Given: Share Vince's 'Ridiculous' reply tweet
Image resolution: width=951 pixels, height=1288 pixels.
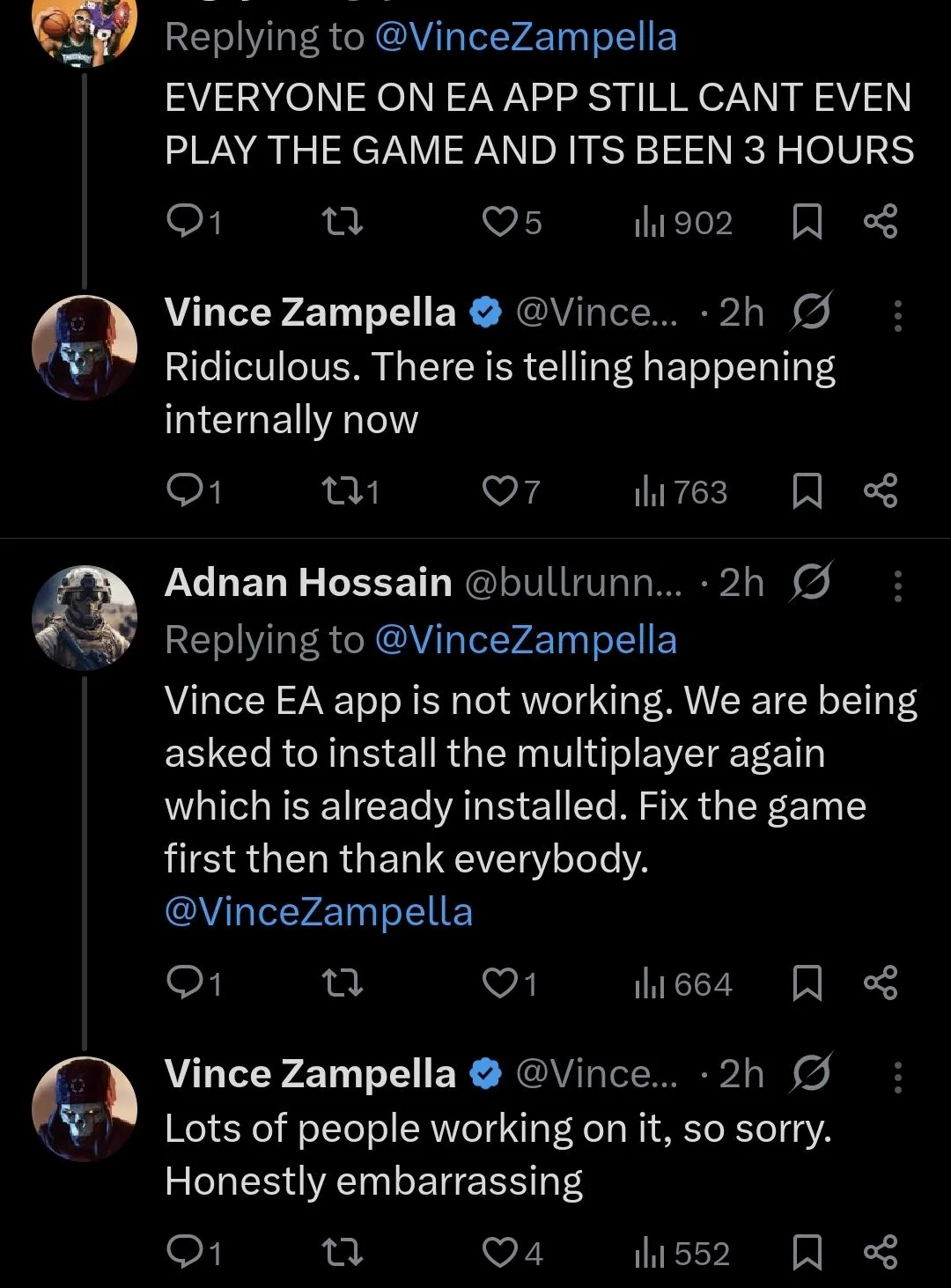Looking at the screenshot, I should [x=881, y=491].
